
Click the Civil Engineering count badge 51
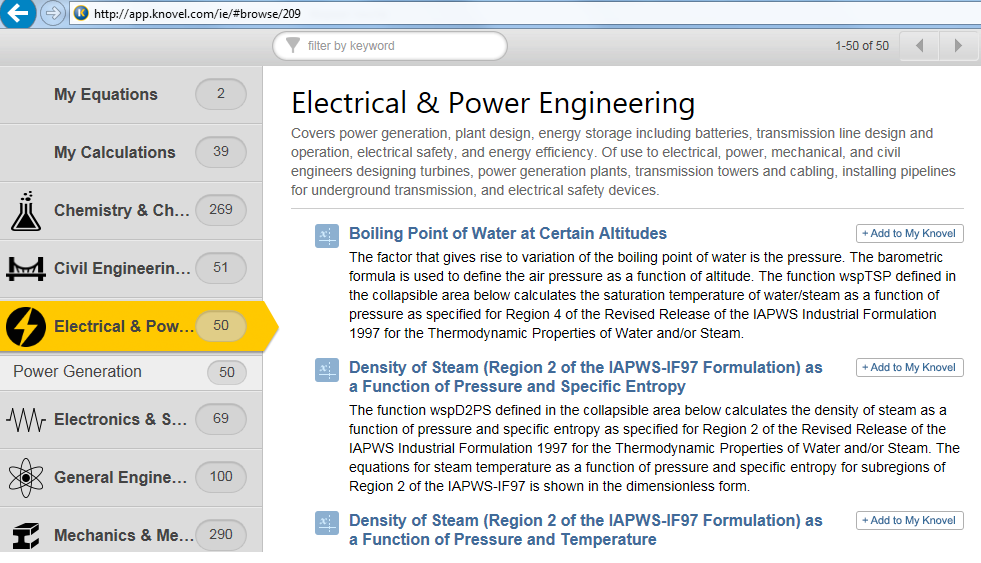click(x=221, y=268)
